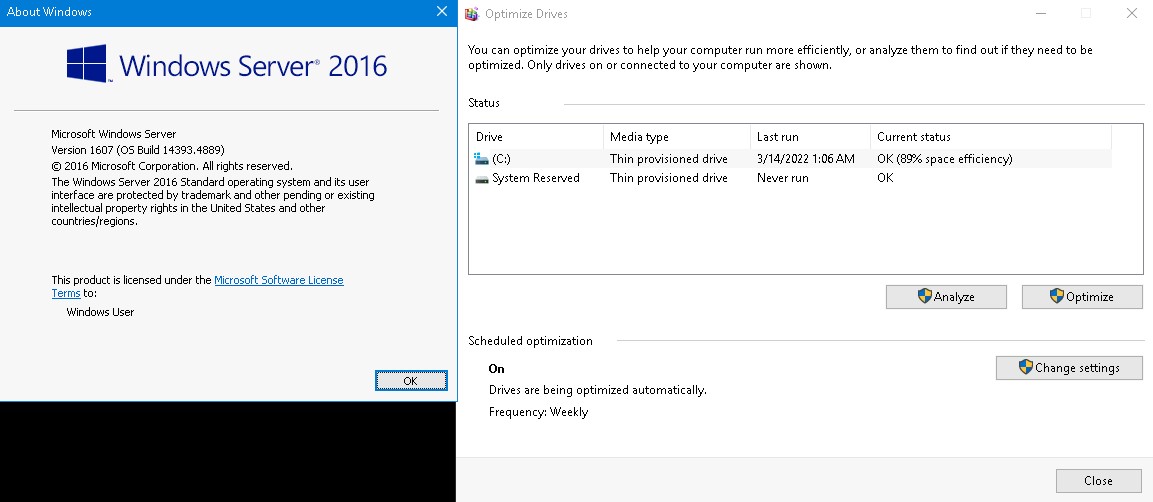This screenshot has width=1153, height=502.
Task: Click the On scheduled optimization status
Action: pyautogui.click(x=496, y=369)
